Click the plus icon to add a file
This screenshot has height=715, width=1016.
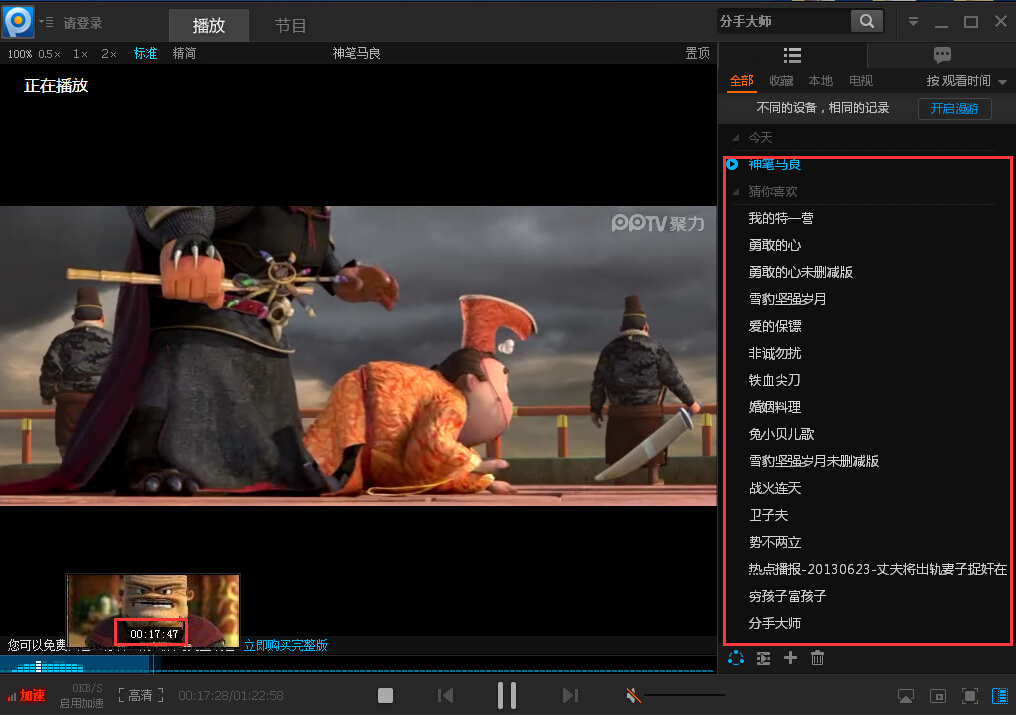coord(791,658)
